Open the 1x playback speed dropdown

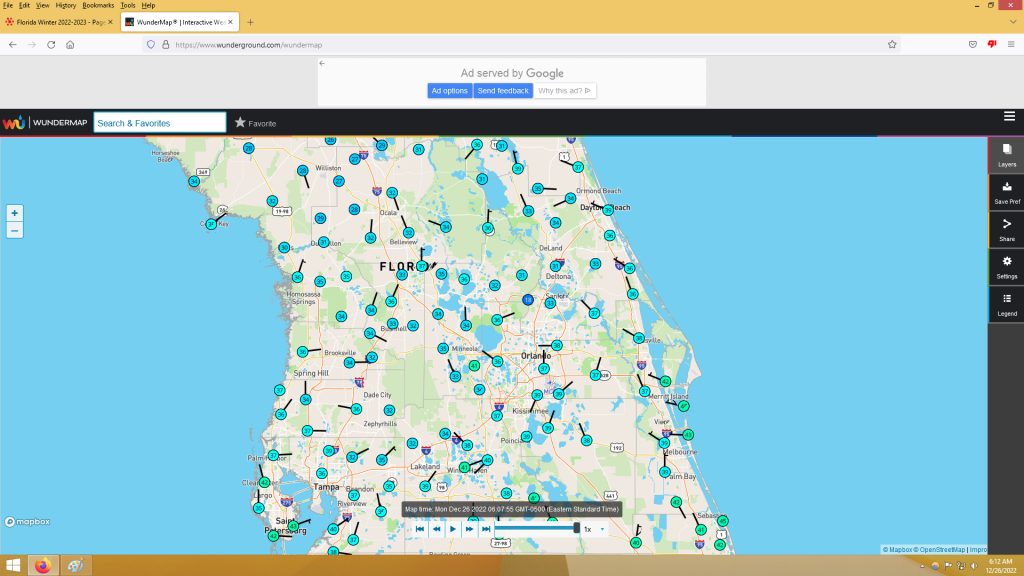[x=594, y=529]
